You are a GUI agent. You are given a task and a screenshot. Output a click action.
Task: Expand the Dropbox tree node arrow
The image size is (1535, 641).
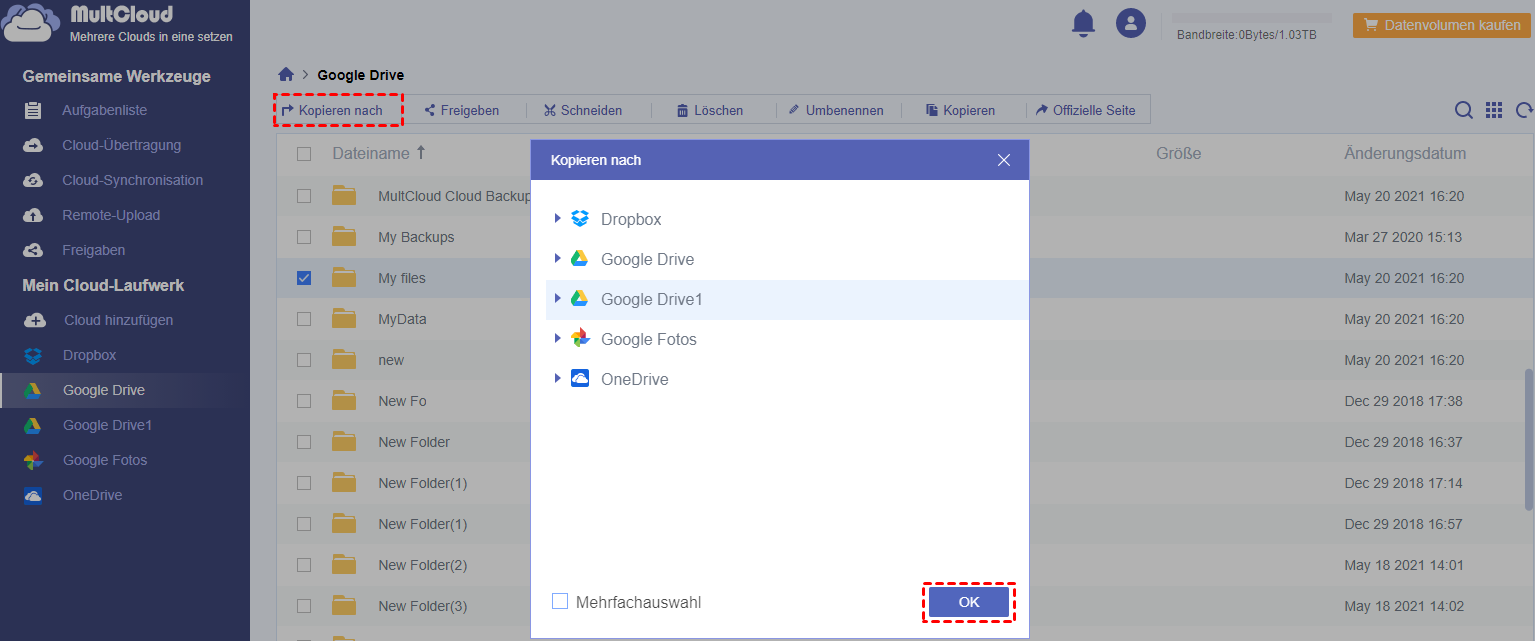[x=558, y=218]
